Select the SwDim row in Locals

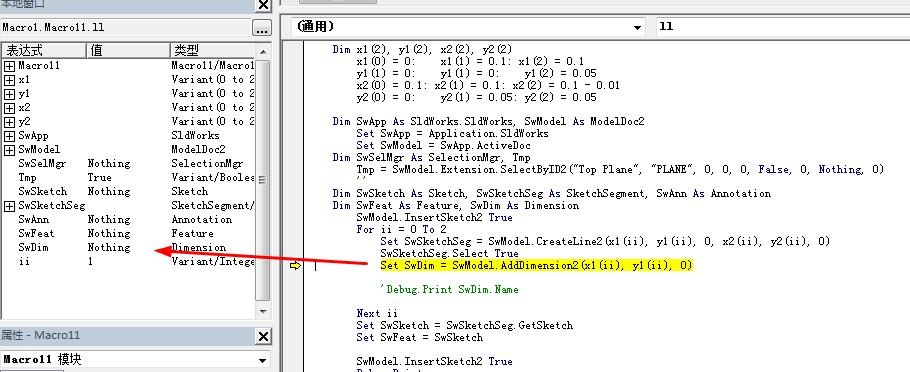point(128,247)
